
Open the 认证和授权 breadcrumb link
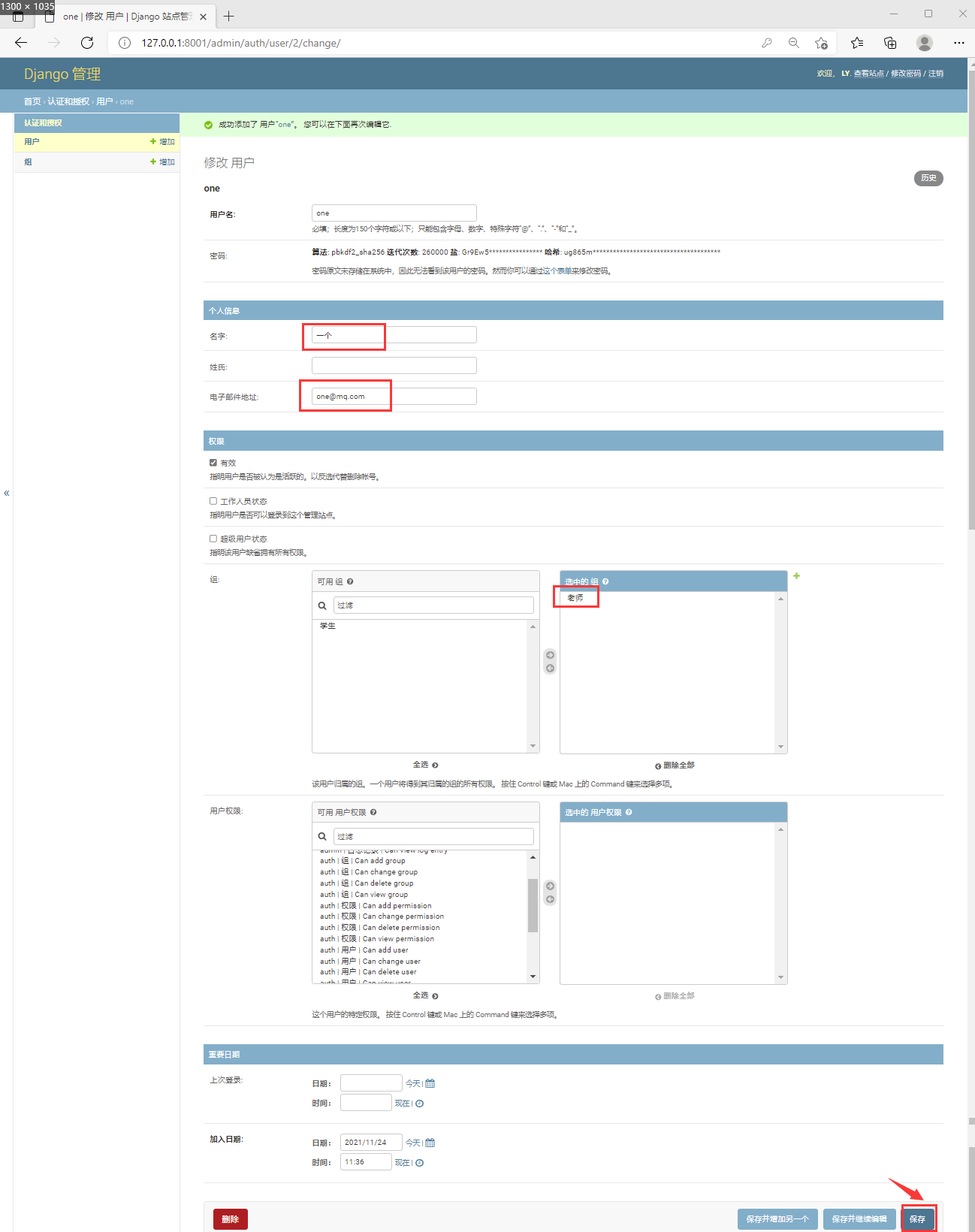point(68,101)
